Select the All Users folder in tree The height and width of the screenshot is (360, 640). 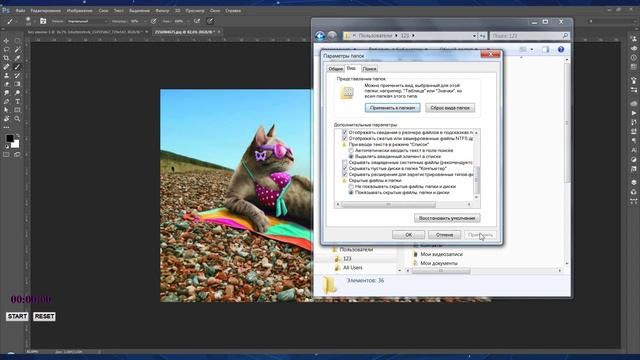click(352, 268)
